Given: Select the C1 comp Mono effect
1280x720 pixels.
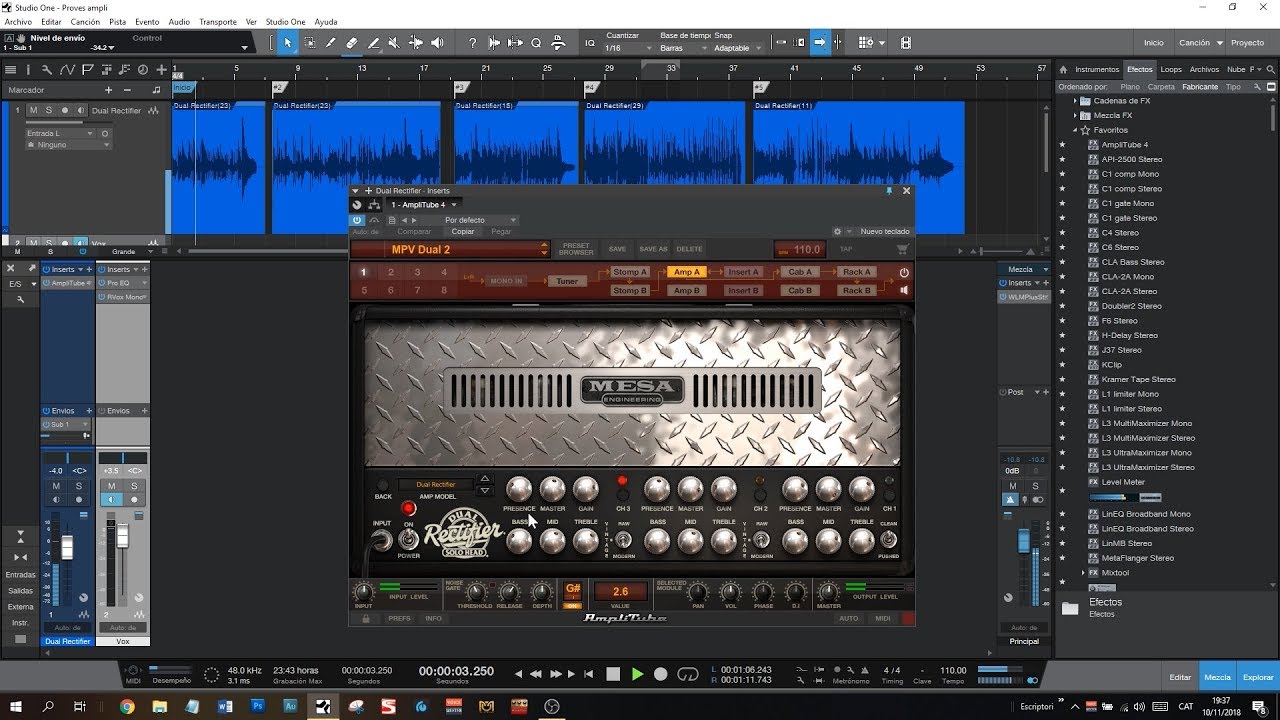Looking at the screenshot, I should 1130,174.
